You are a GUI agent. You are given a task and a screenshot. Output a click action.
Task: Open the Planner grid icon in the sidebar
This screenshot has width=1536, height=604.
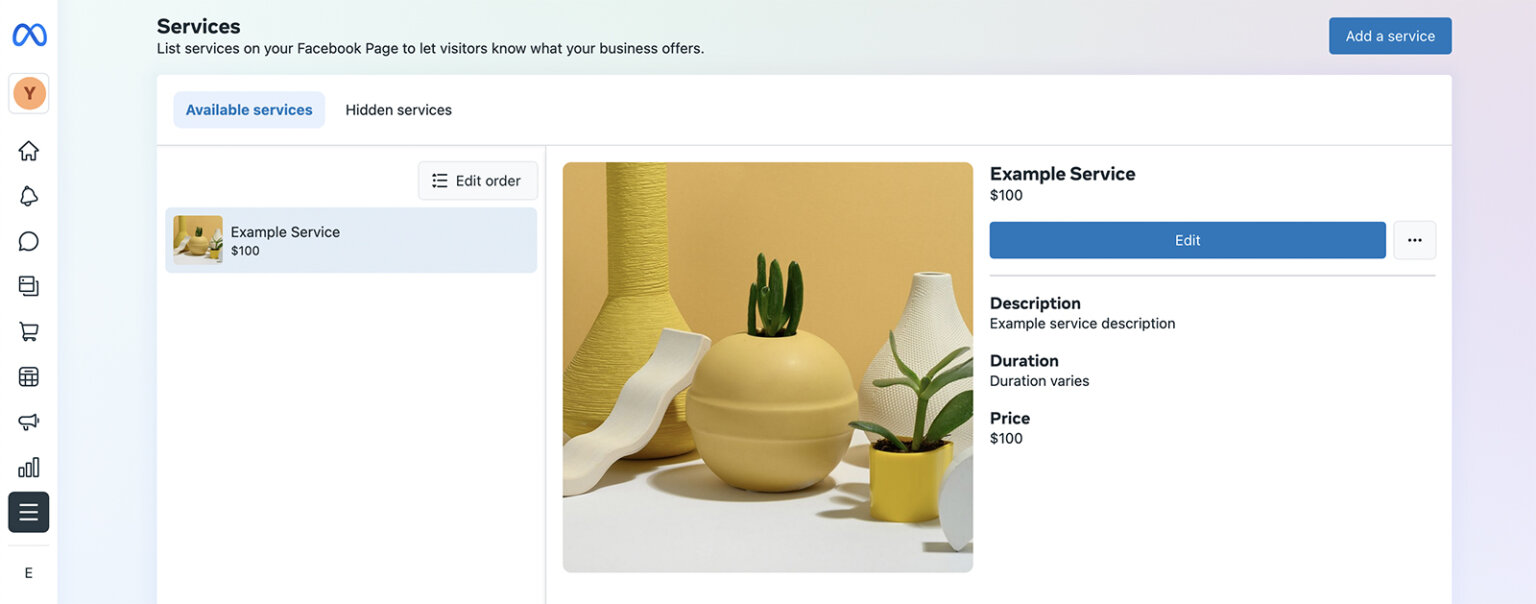click(x=28, y=376)
